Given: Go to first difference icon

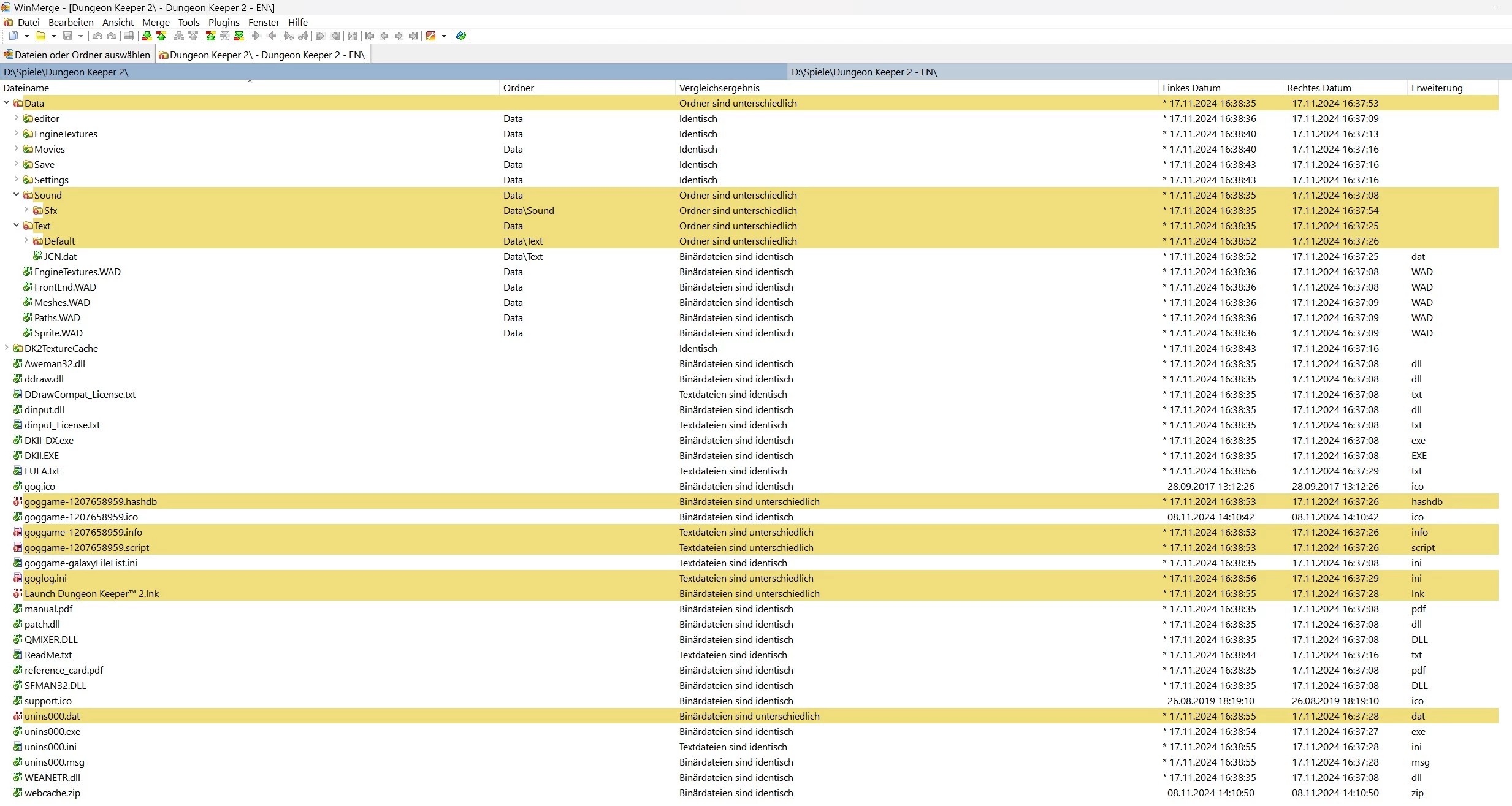Looking at the screenshot, I should (x=210, y=36).
